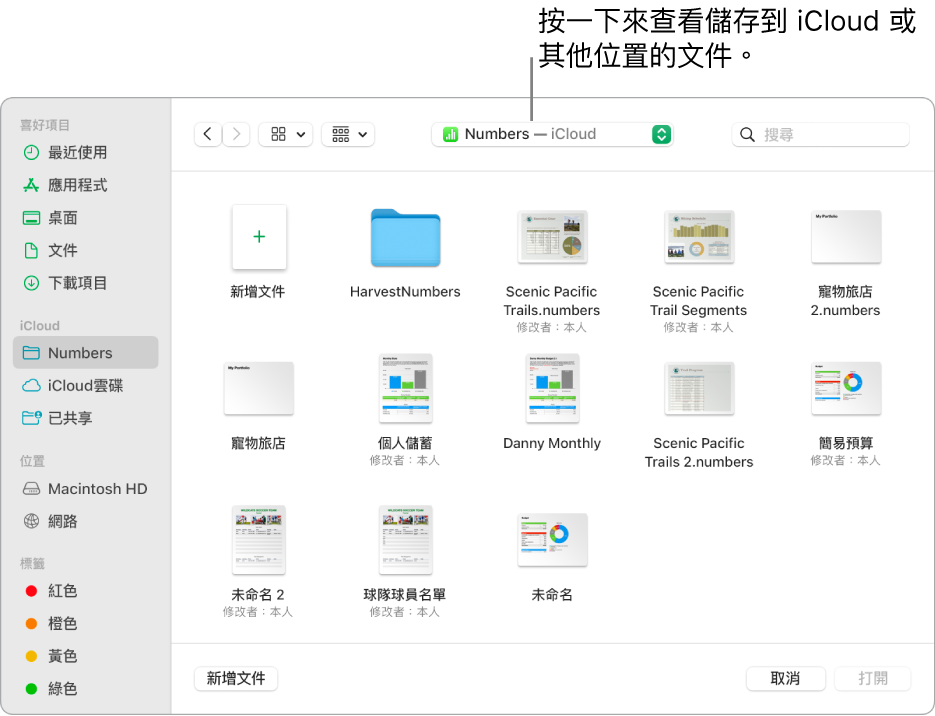
Task: Go to 下載項目 in sidebar
Action: pyautogui.click(x=77, y=283)
